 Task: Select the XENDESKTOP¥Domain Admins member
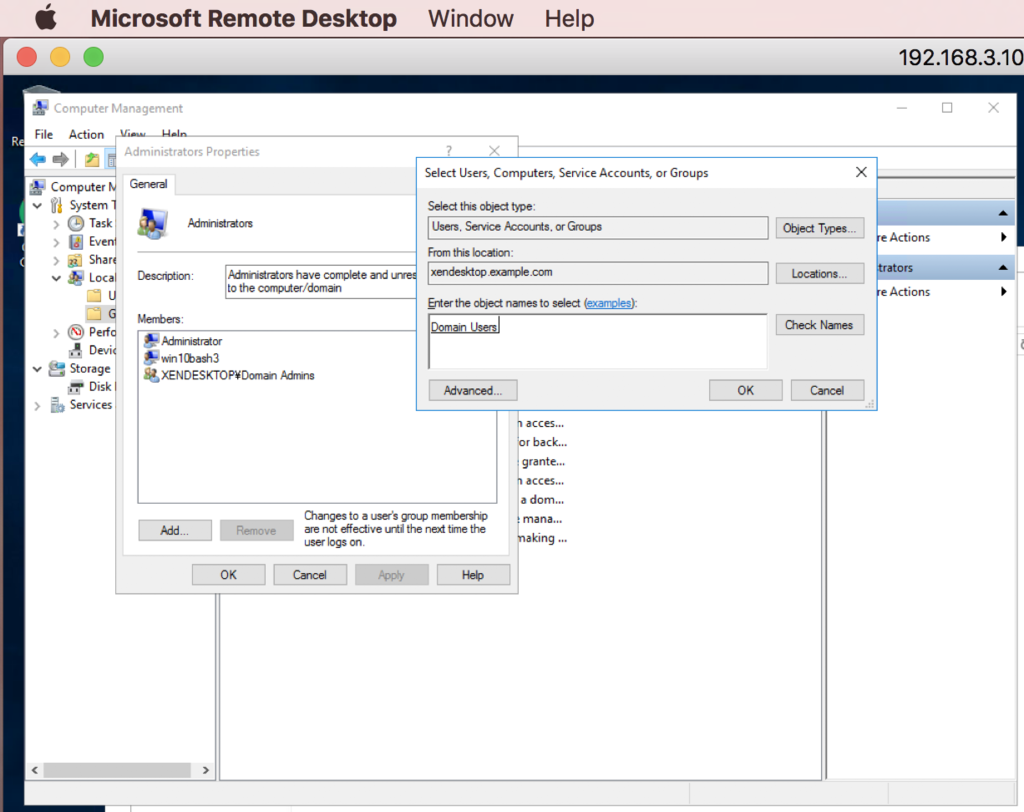229,375
